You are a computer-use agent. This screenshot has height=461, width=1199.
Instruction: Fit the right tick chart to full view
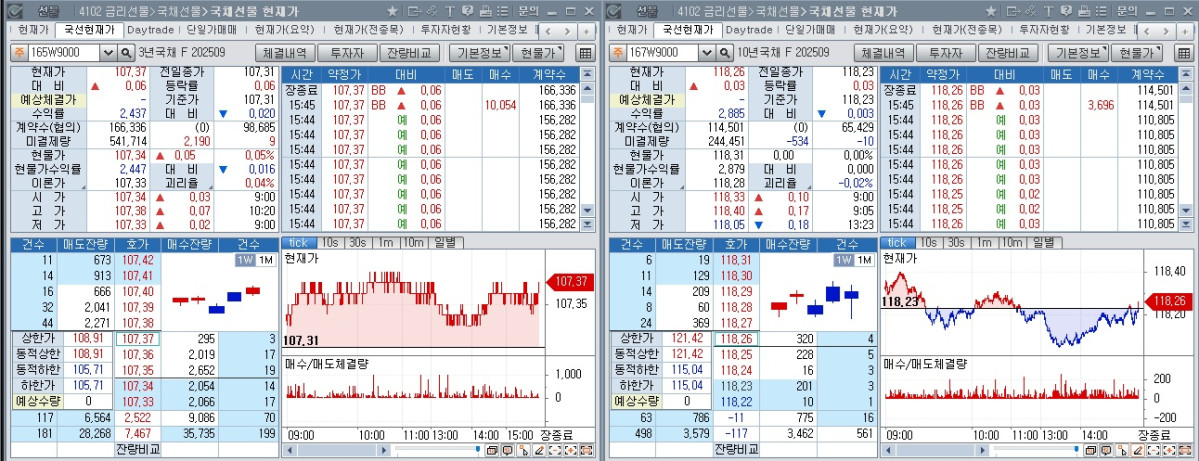point(1185,450)
